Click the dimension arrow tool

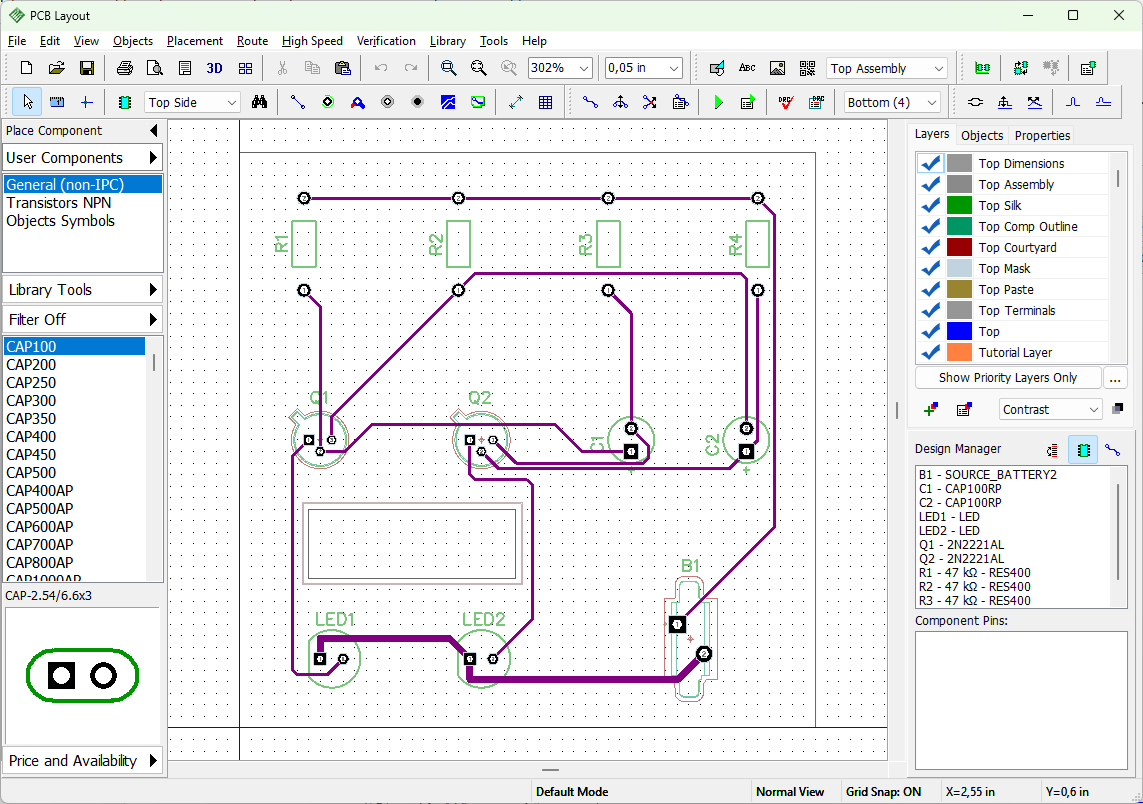coord(515,102)
